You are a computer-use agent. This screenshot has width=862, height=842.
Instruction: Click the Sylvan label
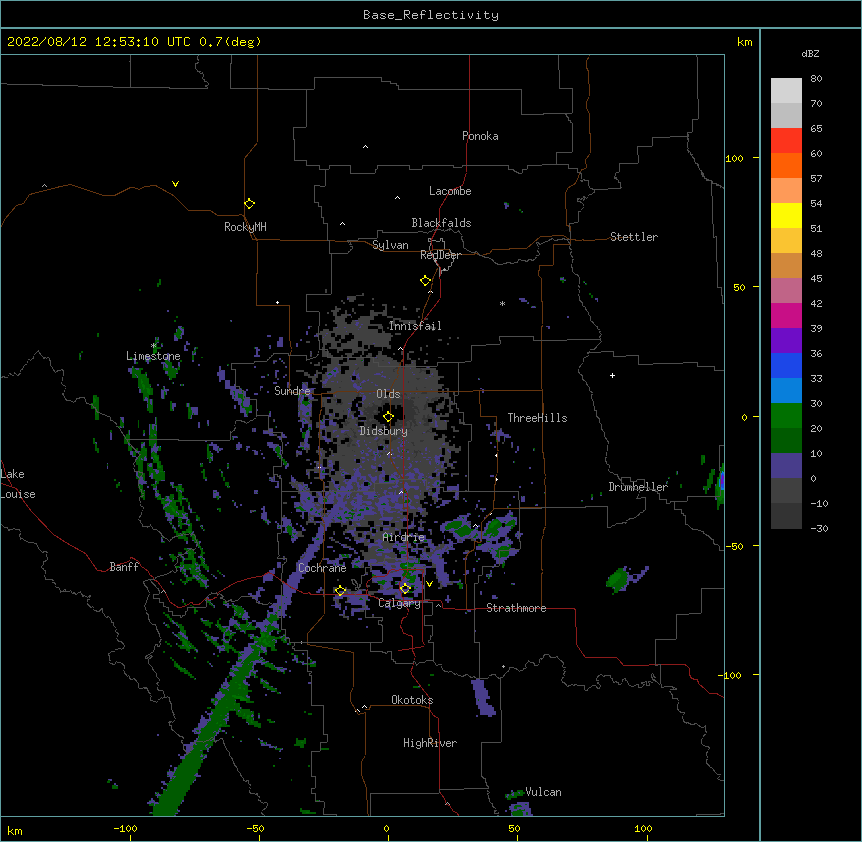(390, 245)
